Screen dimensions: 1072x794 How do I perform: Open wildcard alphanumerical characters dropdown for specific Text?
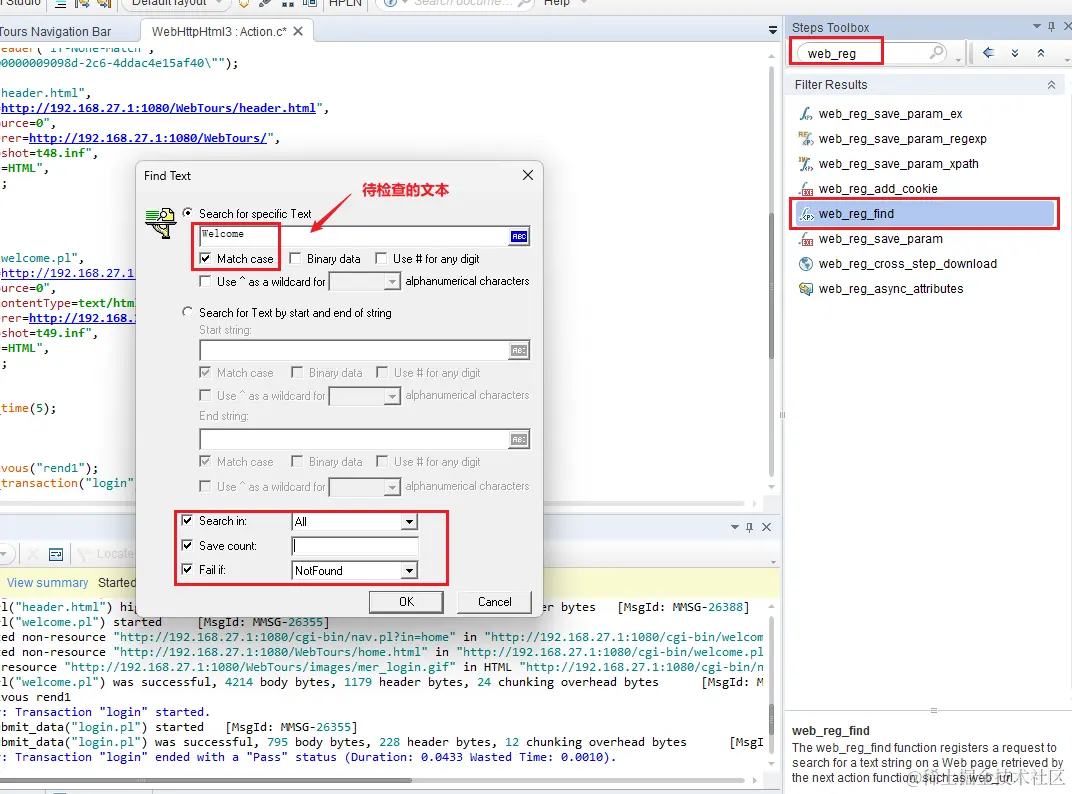pyautogui.click(x=392, y=282)
